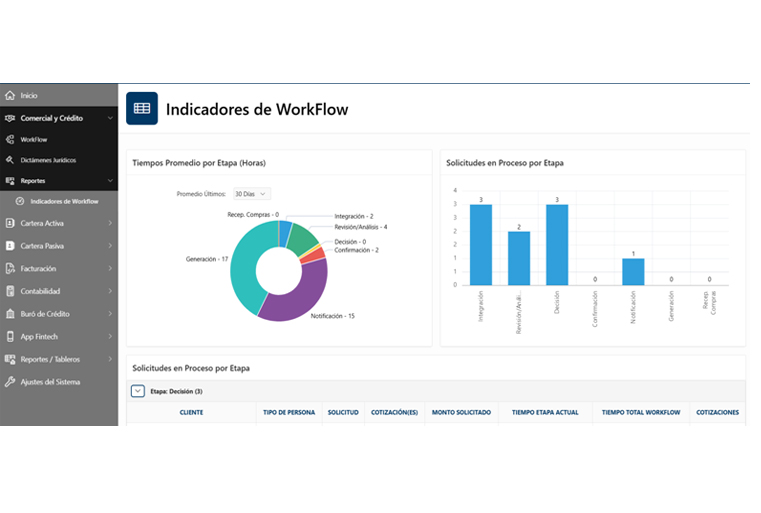This screenshot has width=761, height=513.
Task: Open Reportes / Tableros menu
Action: (50, 359)
